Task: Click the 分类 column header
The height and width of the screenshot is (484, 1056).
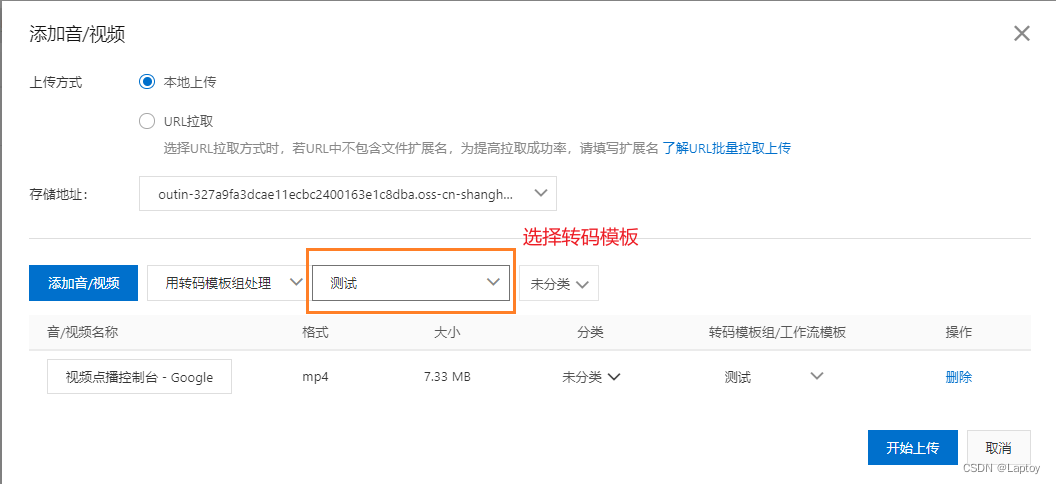Action: (x=590, y=332)
